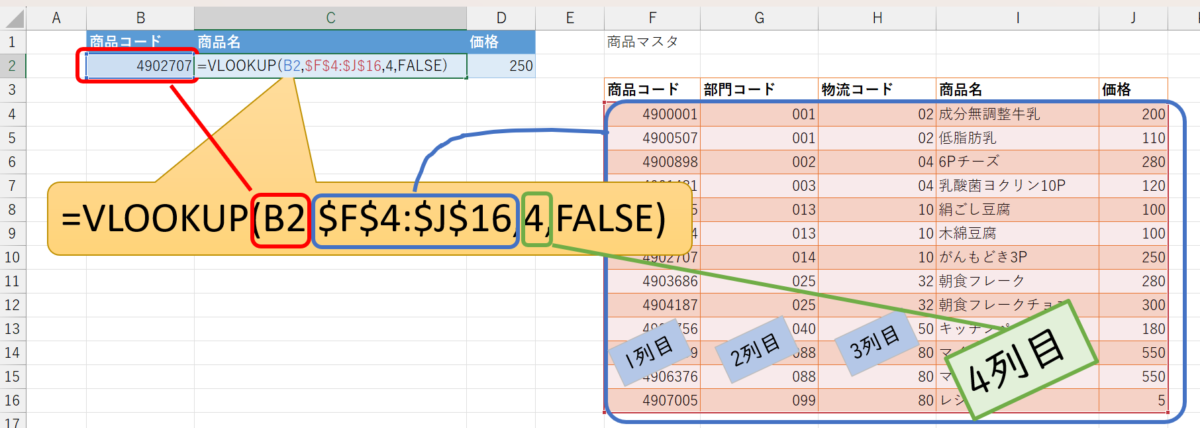Image resolution: width=1200 pixels, height=428 pixels.
Task: Select 物流コード table header cell
Action: (876, 90)
